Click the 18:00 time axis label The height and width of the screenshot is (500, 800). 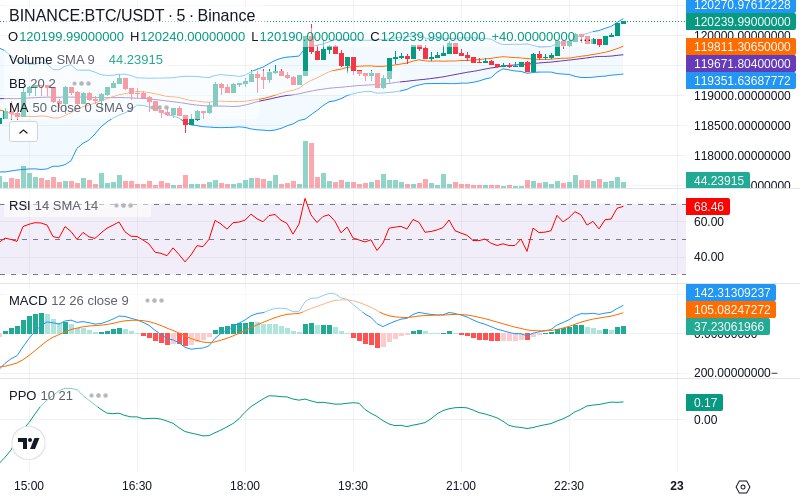click(245, 486)
